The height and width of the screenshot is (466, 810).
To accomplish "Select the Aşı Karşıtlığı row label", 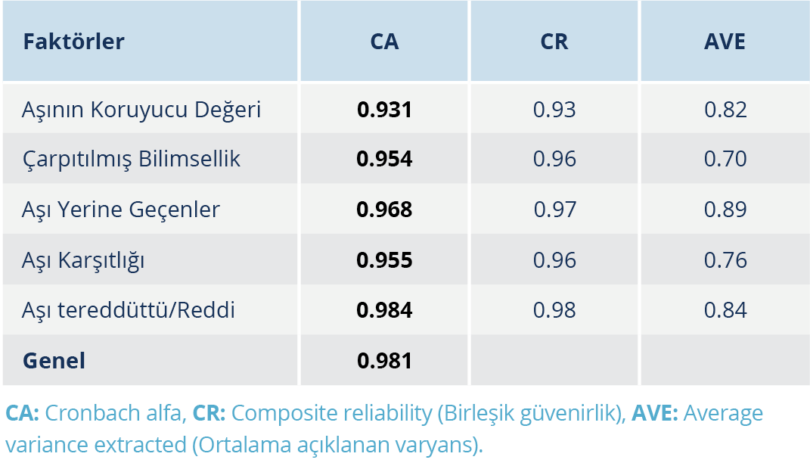I will [x=84, y=260].
